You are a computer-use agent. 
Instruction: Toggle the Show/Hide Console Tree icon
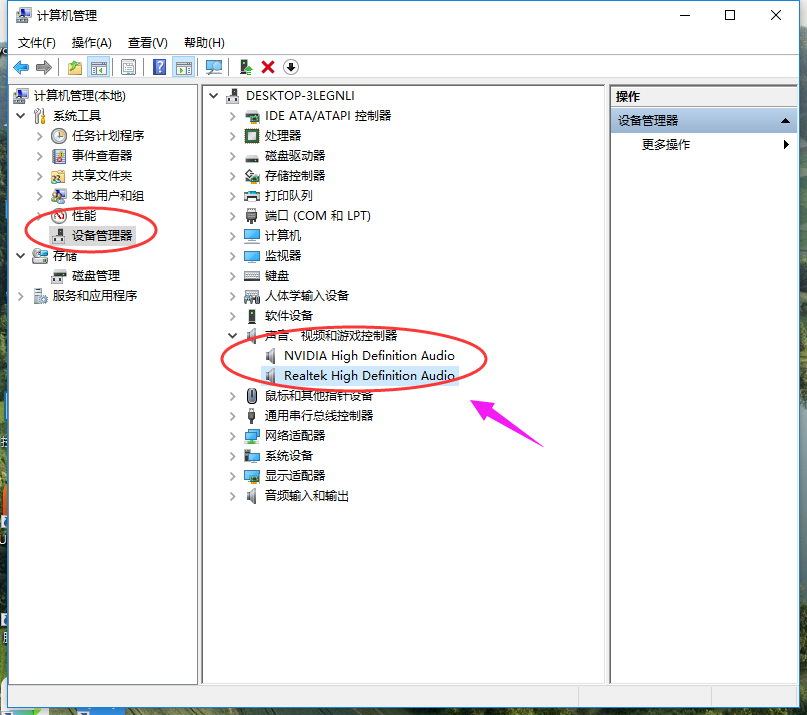(x=96, y=66)
